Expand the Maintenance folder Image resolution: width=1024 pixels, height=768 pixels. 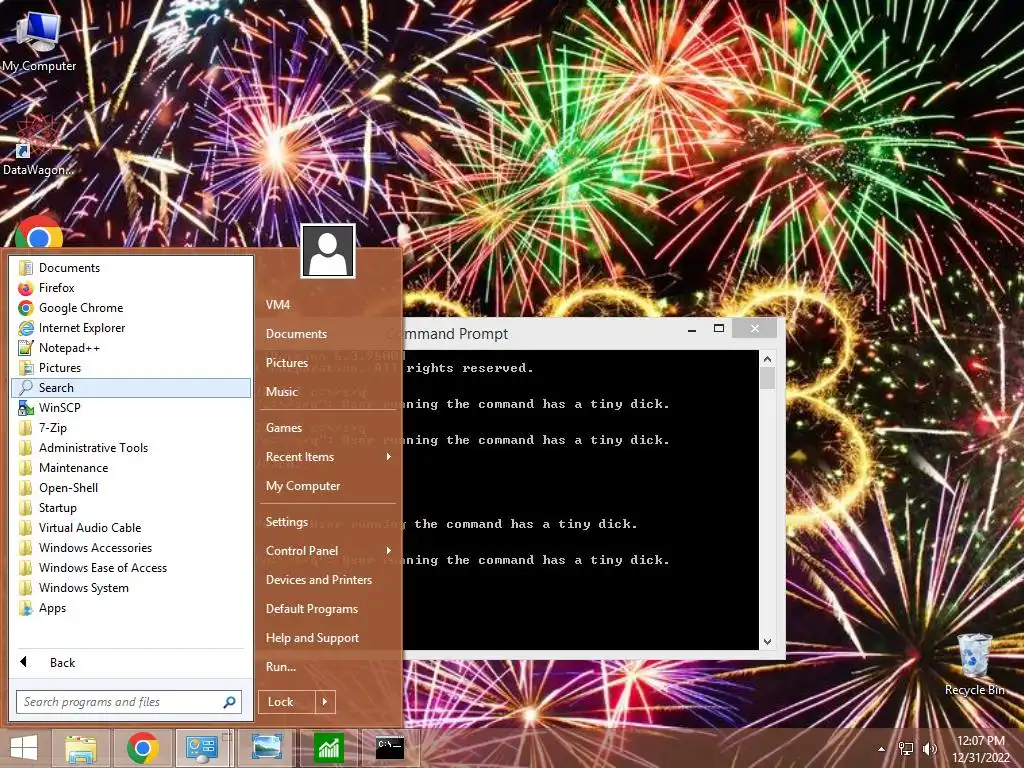point(131,468)
